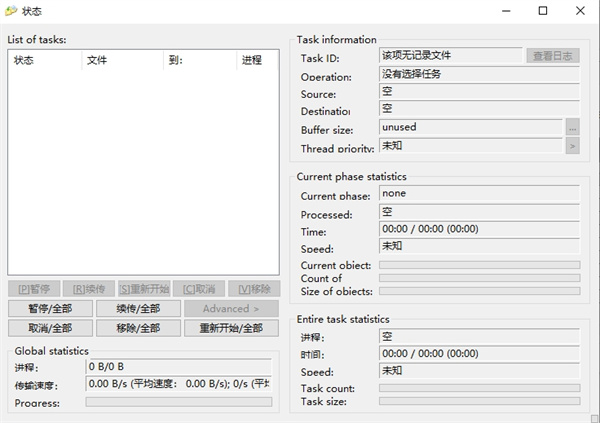
Task: Click the Task ID field
Action: [451, 56]
